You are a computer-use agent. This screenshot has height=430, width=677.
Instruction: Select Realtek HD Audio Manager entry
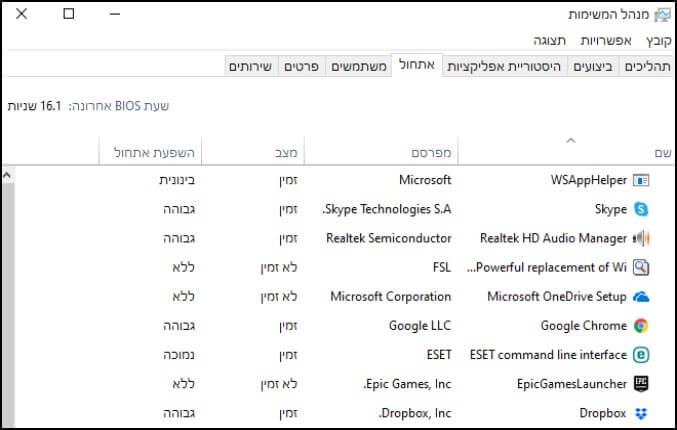click(x=553, y=238)
